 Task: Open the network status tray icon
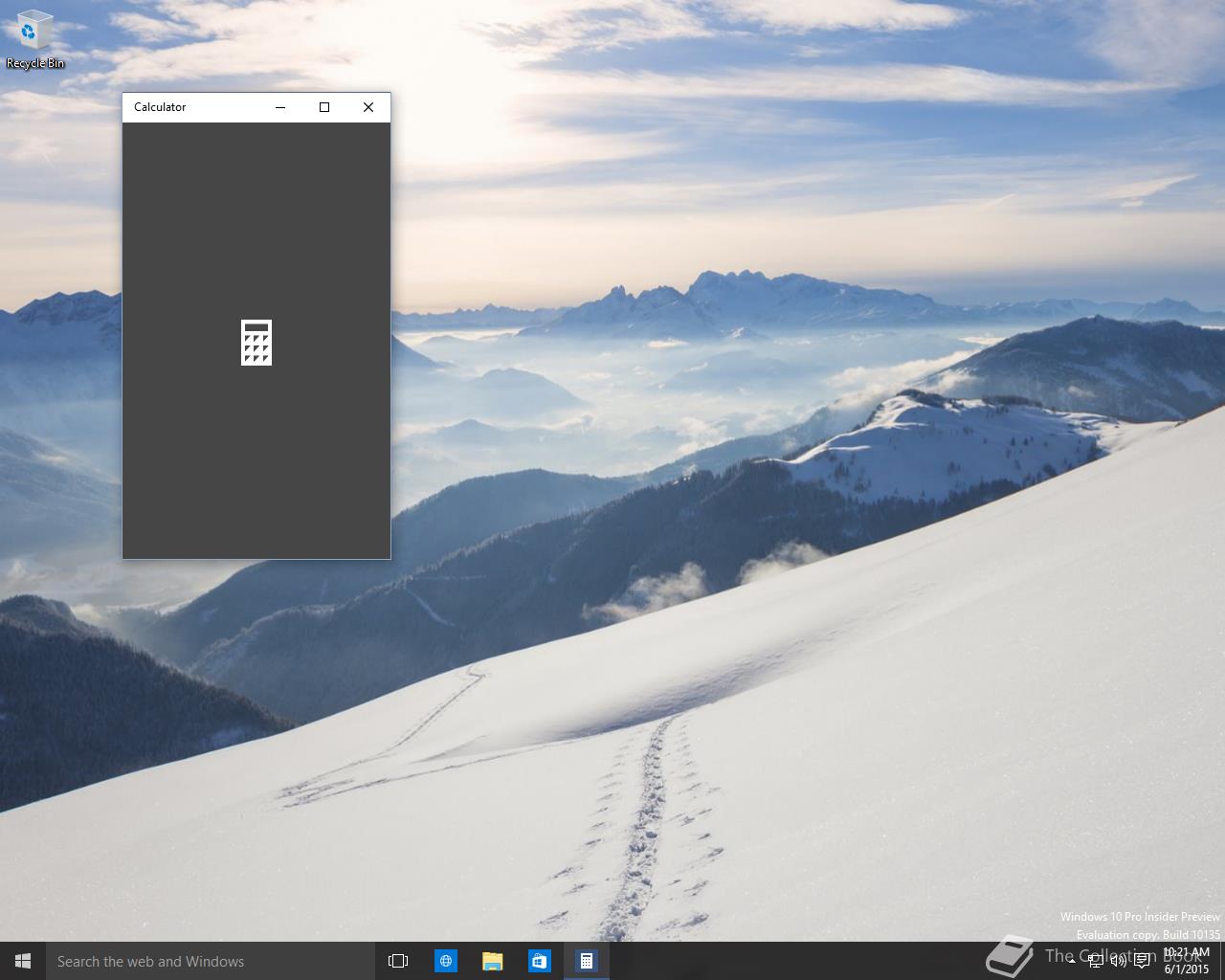point(1096,961)
